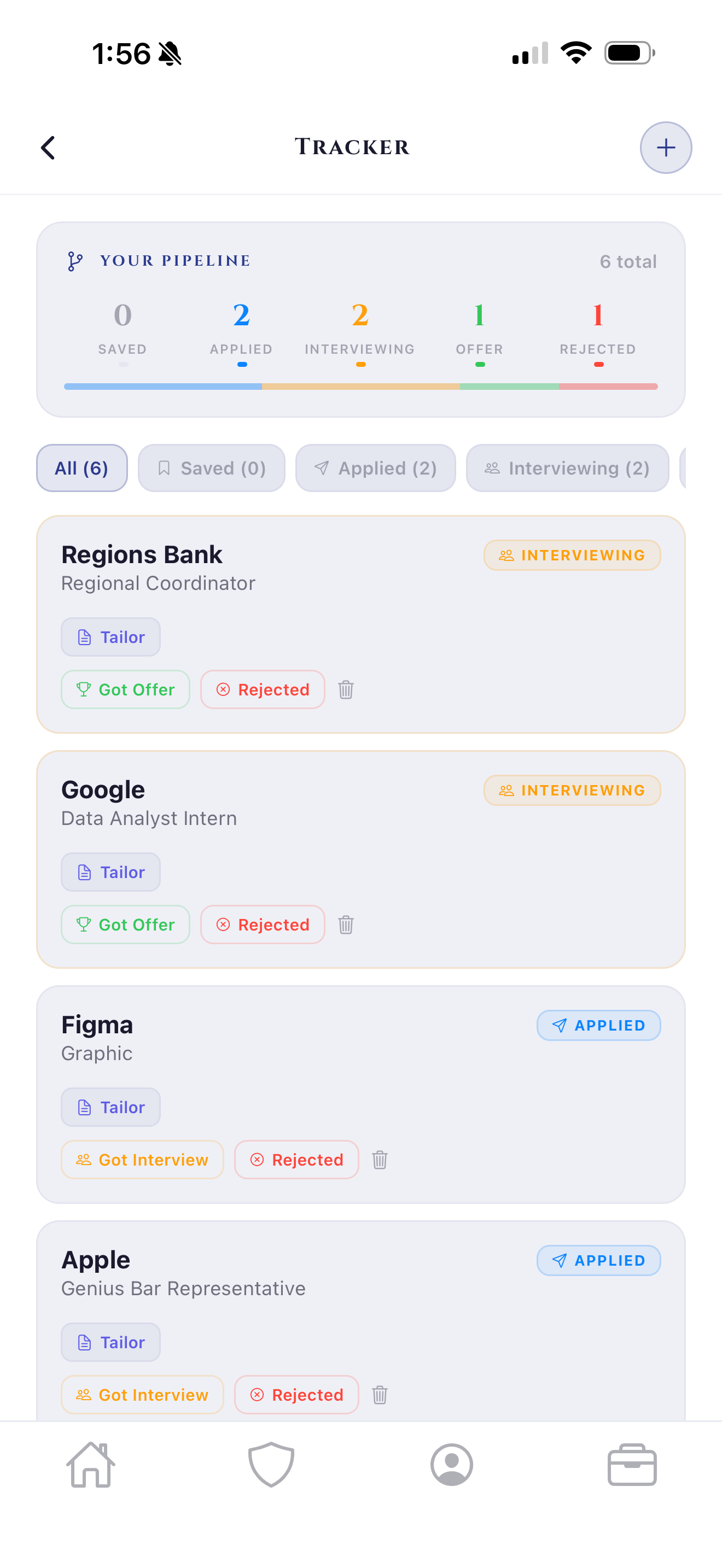Viewport: 722px width, 1568px height.
Task: Open the Interviewing (2) filter
Action: 567,468
